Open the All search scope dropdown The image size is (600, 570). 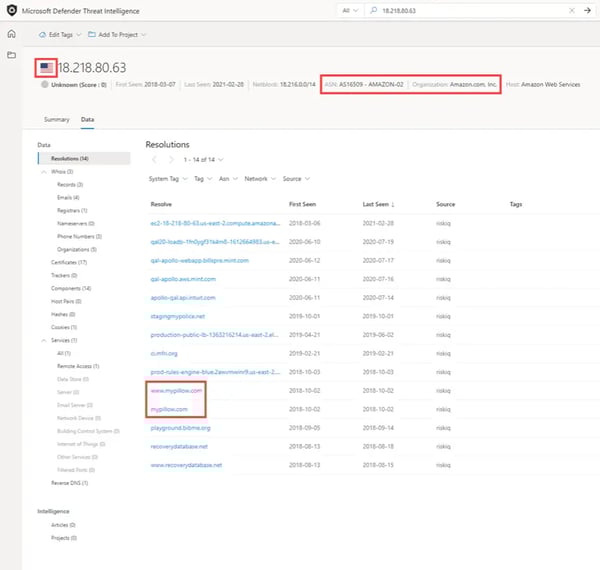(350, 10)
